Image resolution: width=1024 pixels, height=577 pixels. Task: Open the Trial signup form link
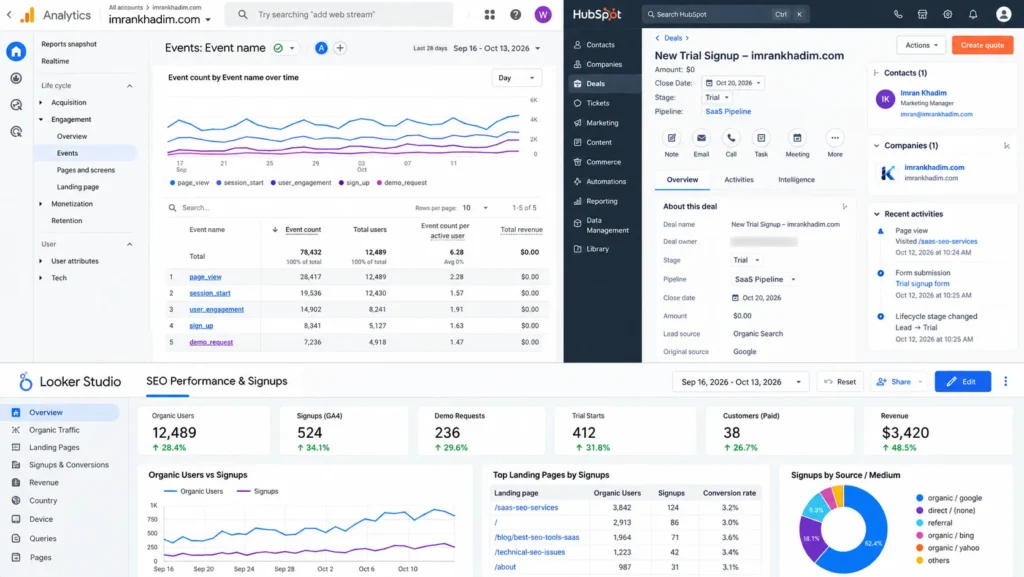[x=922, y=284]
